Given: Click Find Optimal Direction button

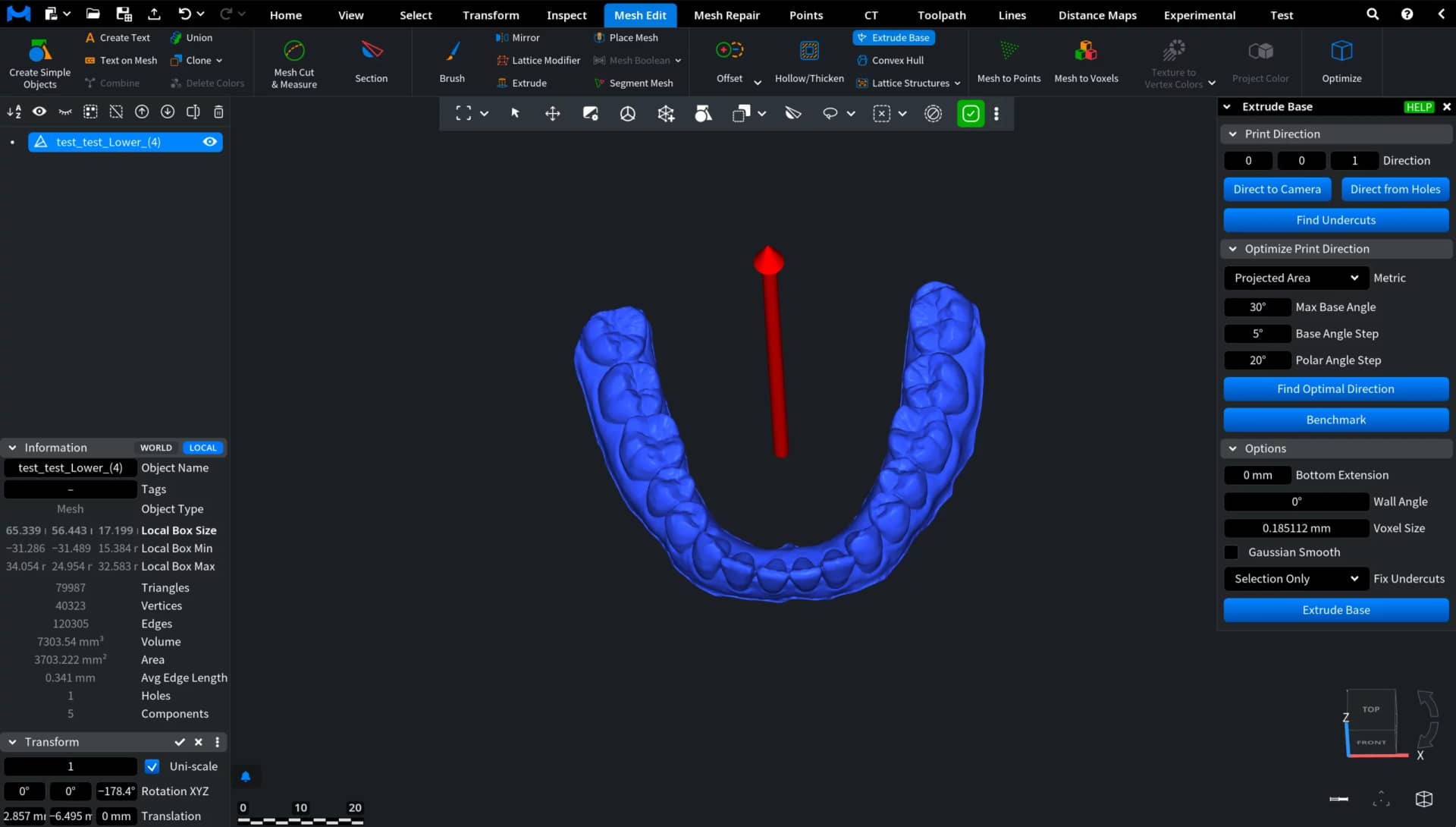Looking at the screenshot, I should coord(1335,389).
